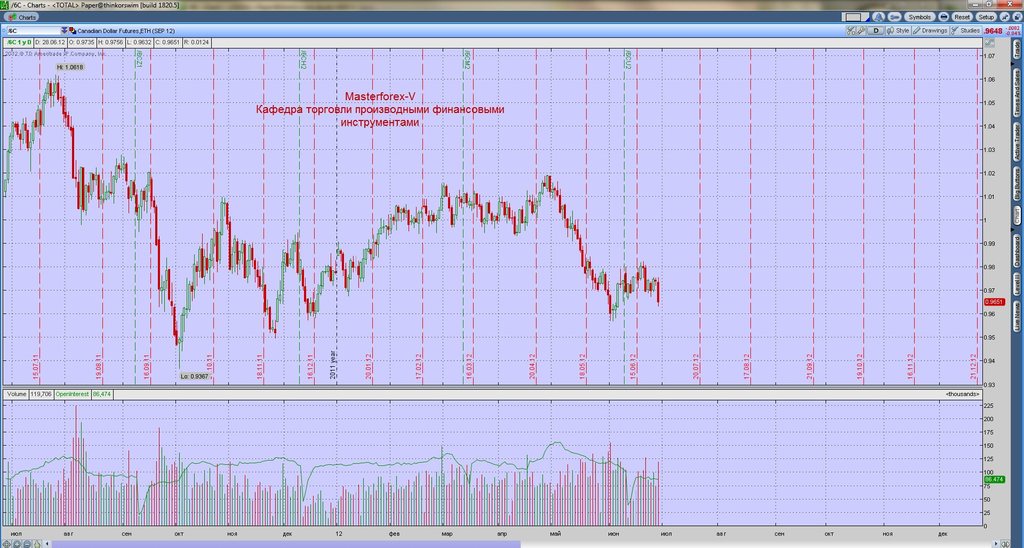The height and width of the screenshot is (548, 1024).
Task: Switch to the Charts tab
Action: click(22, 17)
